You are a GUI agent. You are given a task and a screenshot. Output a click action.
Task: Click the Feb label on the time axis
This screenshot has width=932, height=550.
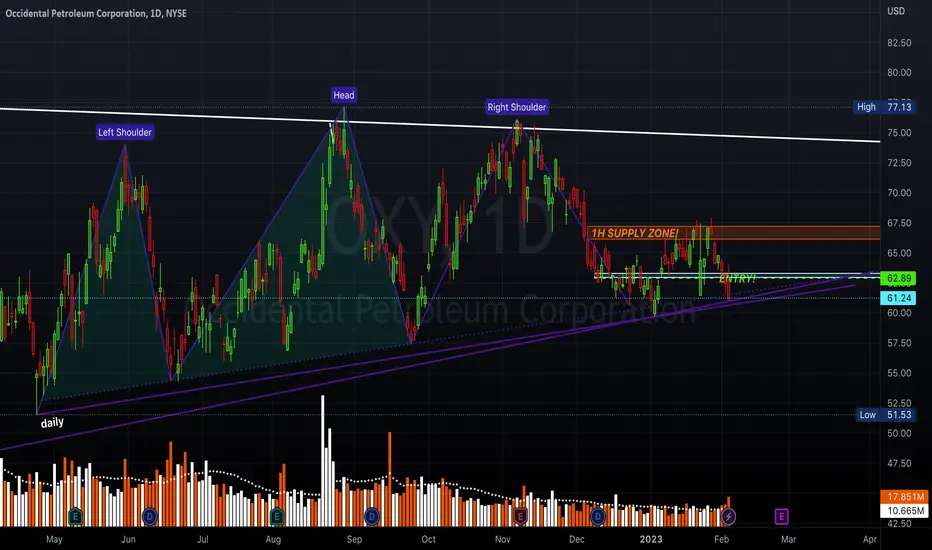pos(722,539)
